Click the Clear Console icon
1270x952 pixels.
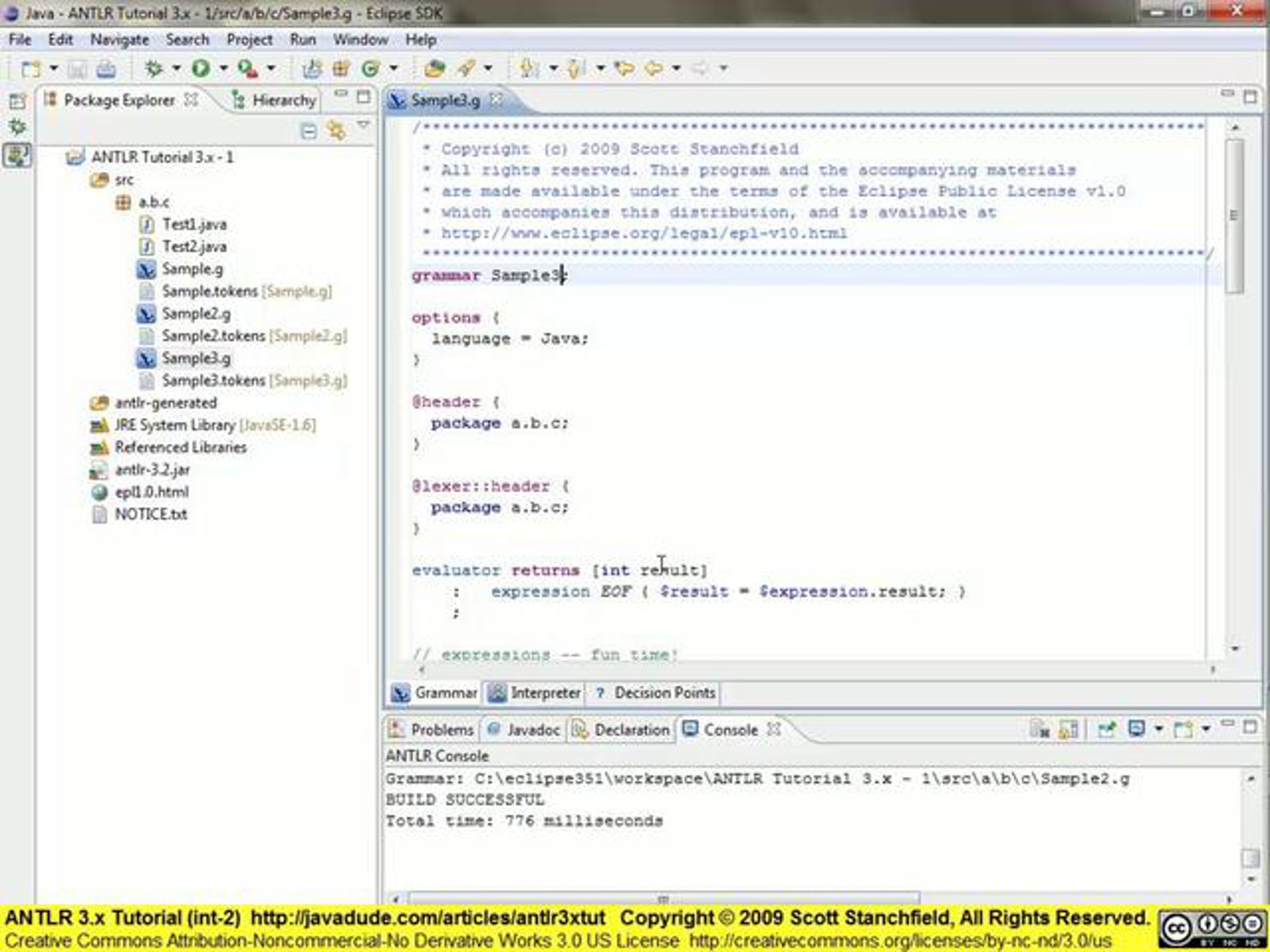tap(1040, 729)
